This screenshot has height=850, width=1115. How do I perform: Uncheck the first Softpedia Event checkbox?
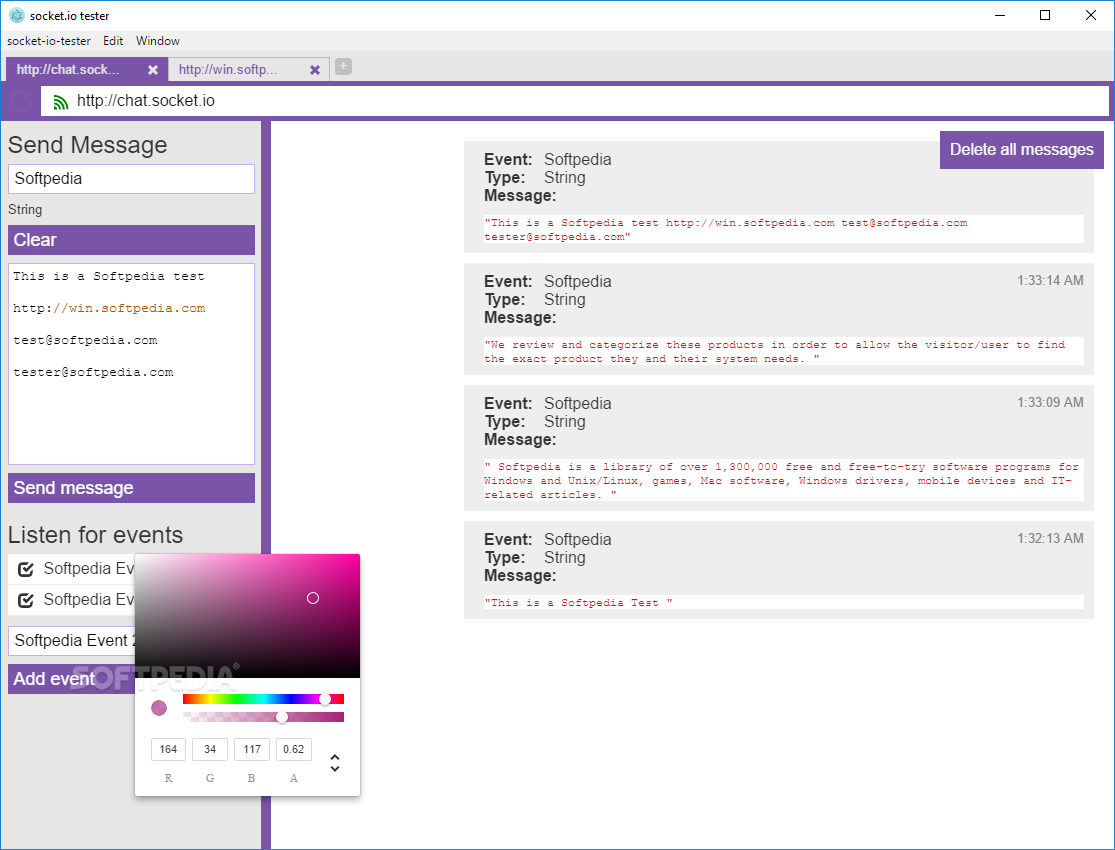coord(26,569)
